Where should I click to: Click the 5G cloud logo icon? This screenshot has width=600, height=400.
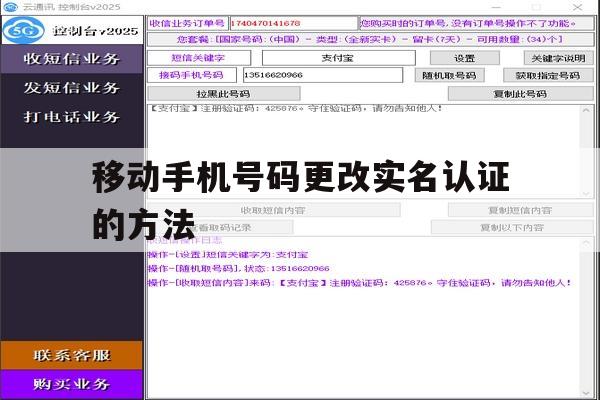23,30
